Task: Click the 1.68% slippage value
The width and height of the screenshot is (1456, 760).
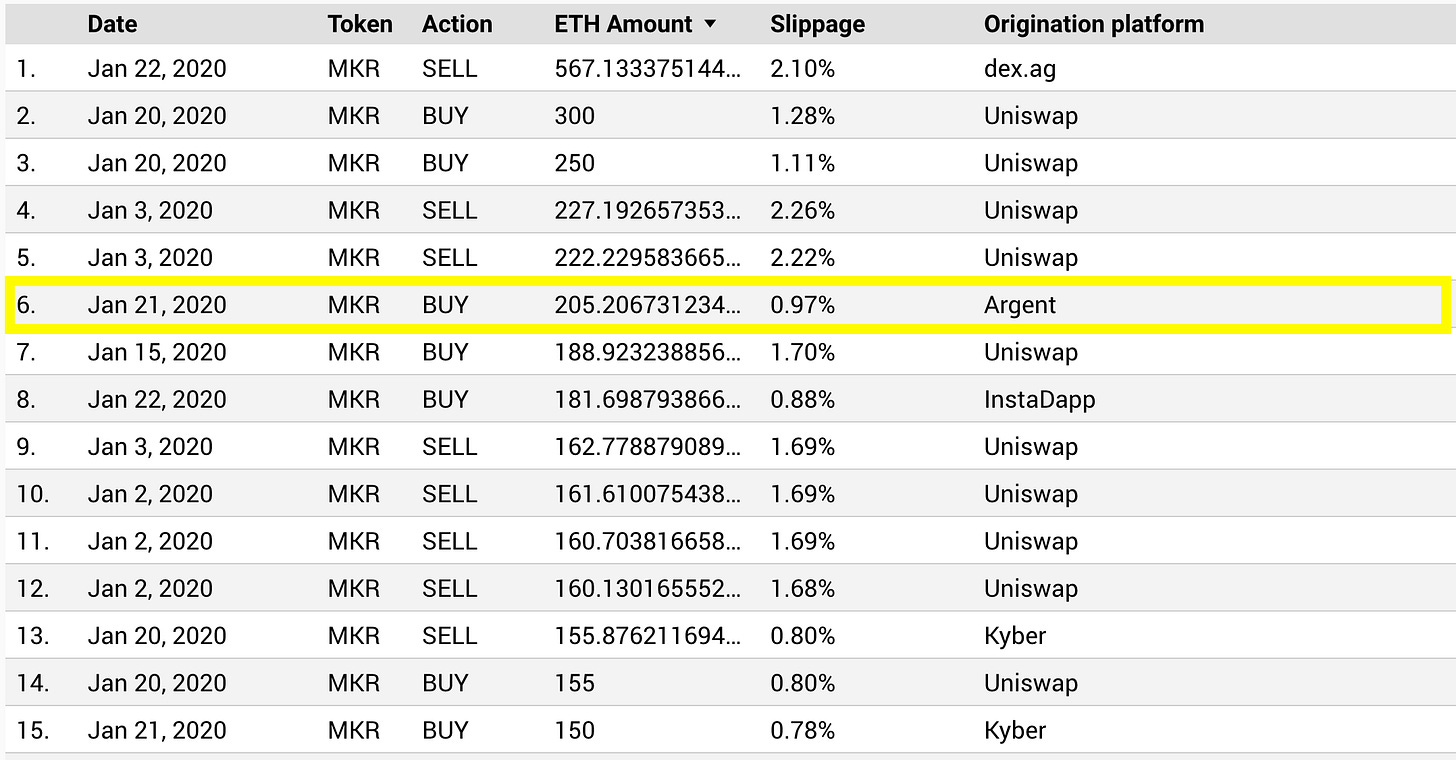Action: (803, 588)
